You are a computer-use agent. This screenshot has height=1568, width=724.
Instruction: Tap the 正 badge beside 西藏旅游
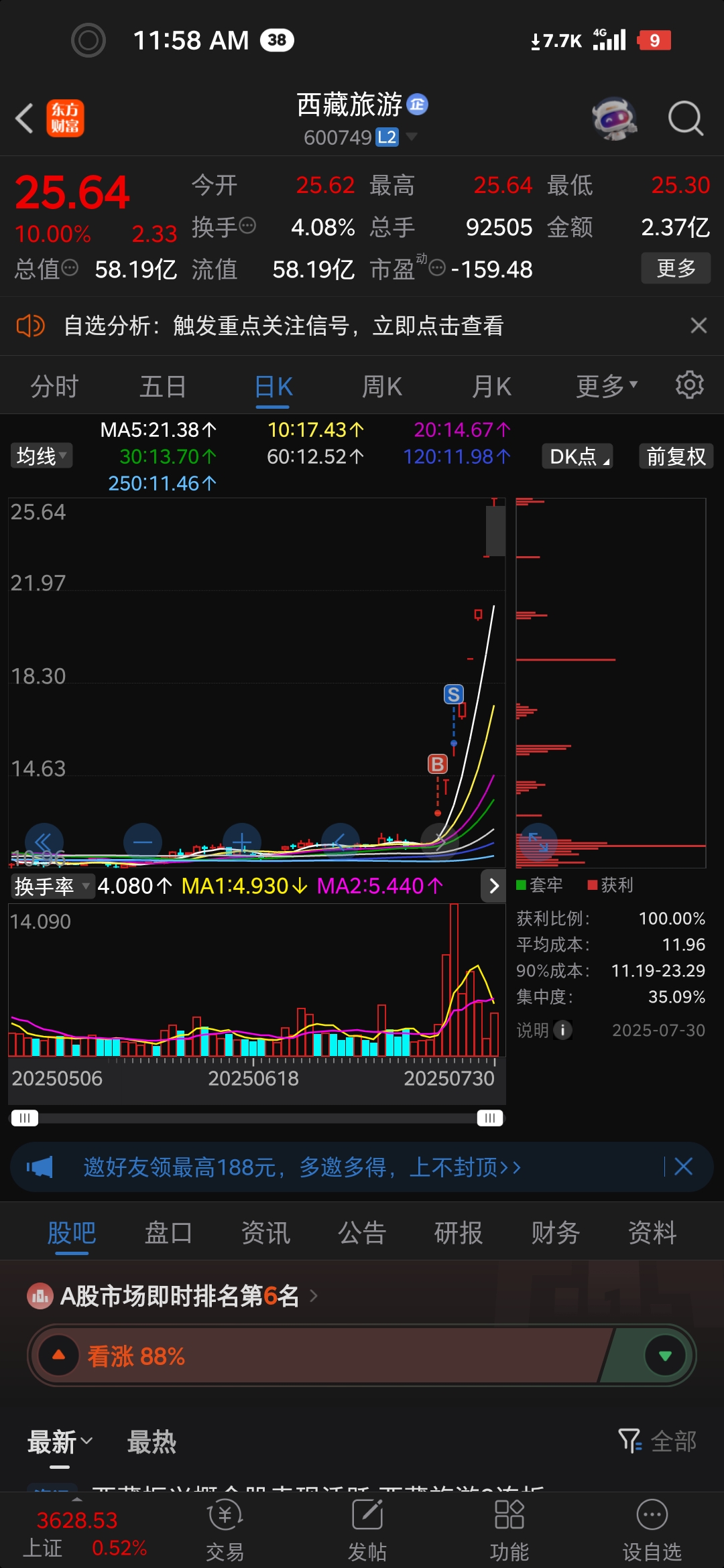(417, 105)
